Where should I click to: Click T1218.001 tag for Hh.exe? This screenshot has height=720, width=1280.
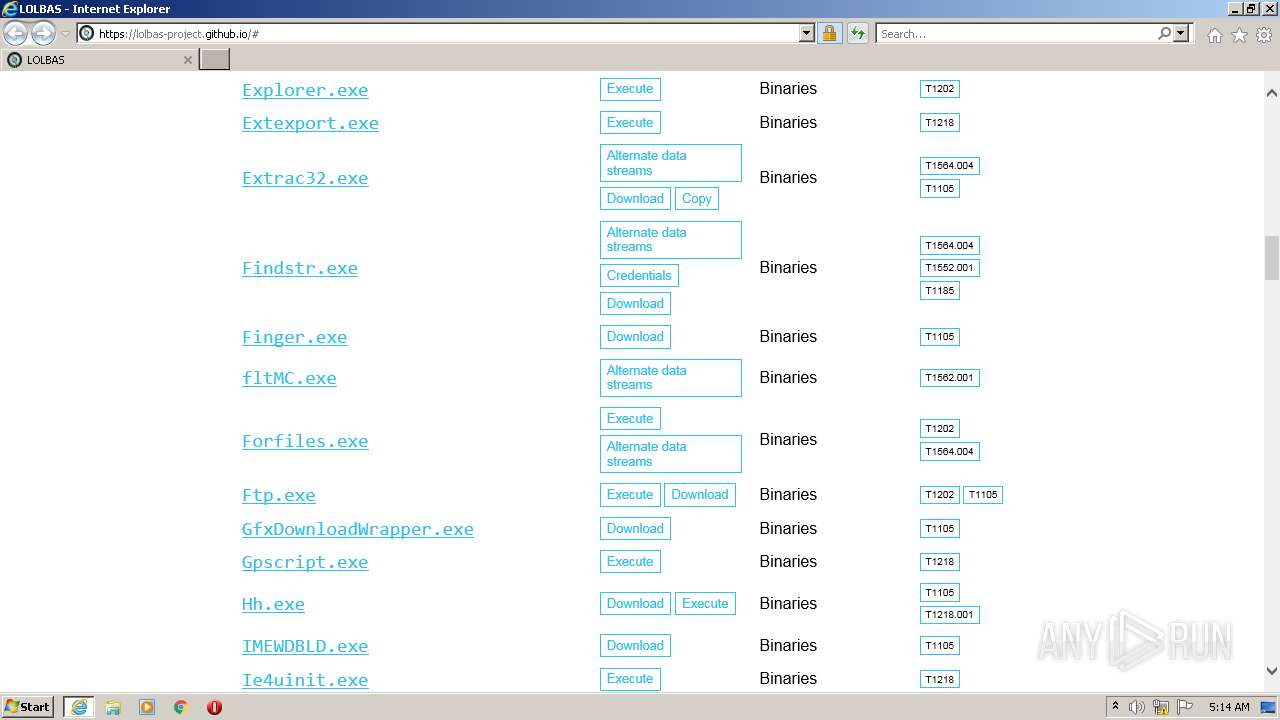click(950, 615)
